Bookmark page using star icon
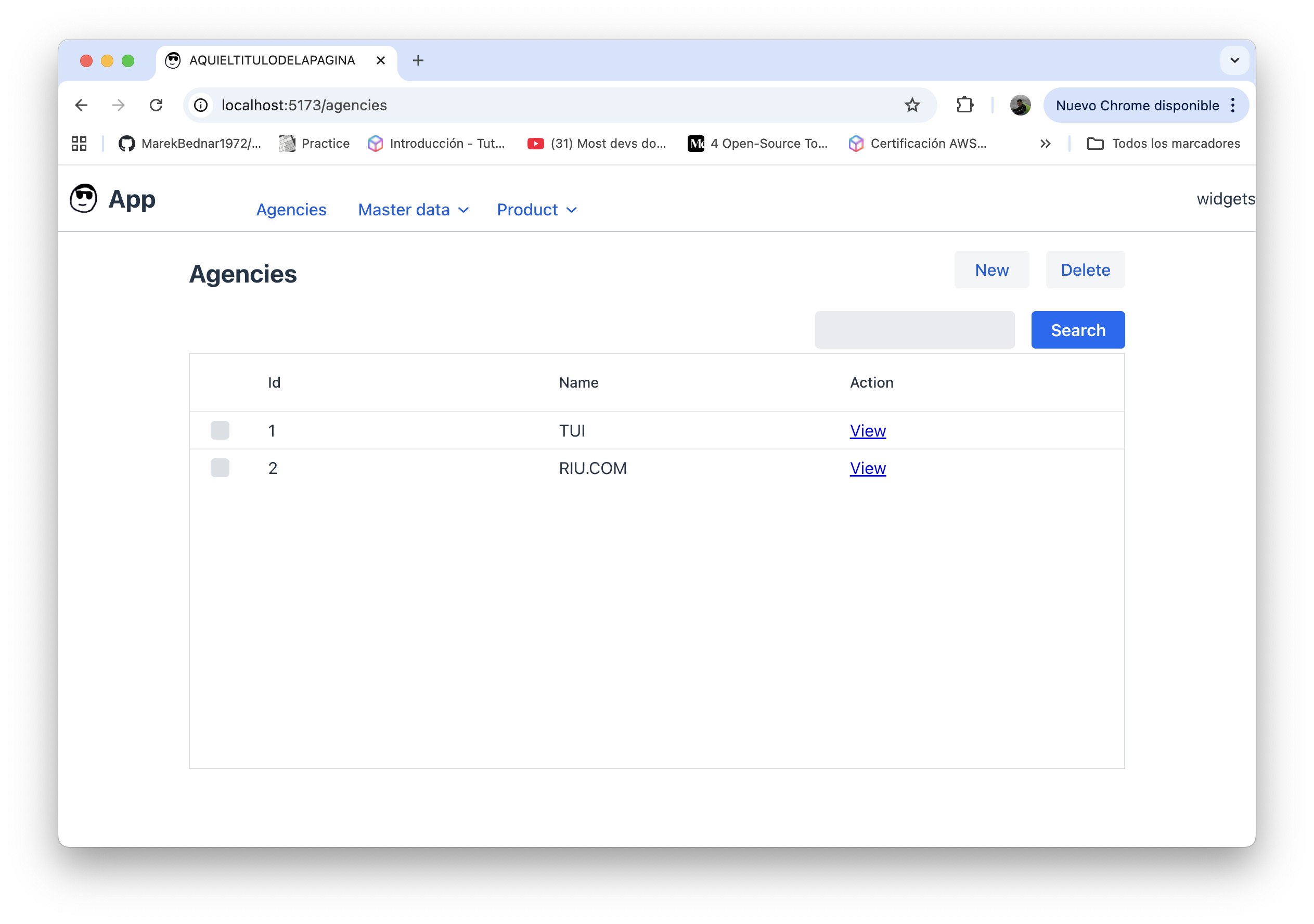This screenshot has width=1314, height=924. click(x=912, y=105)
